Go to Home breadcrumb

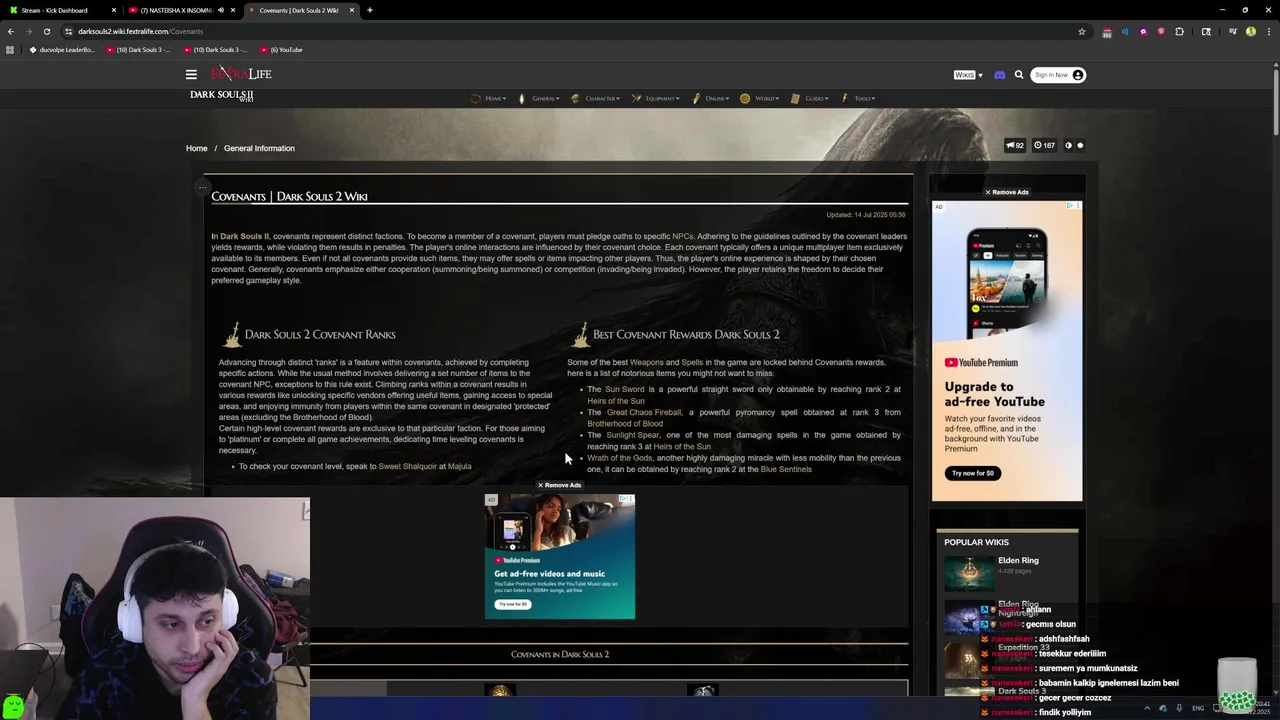[x=196, y=148]
